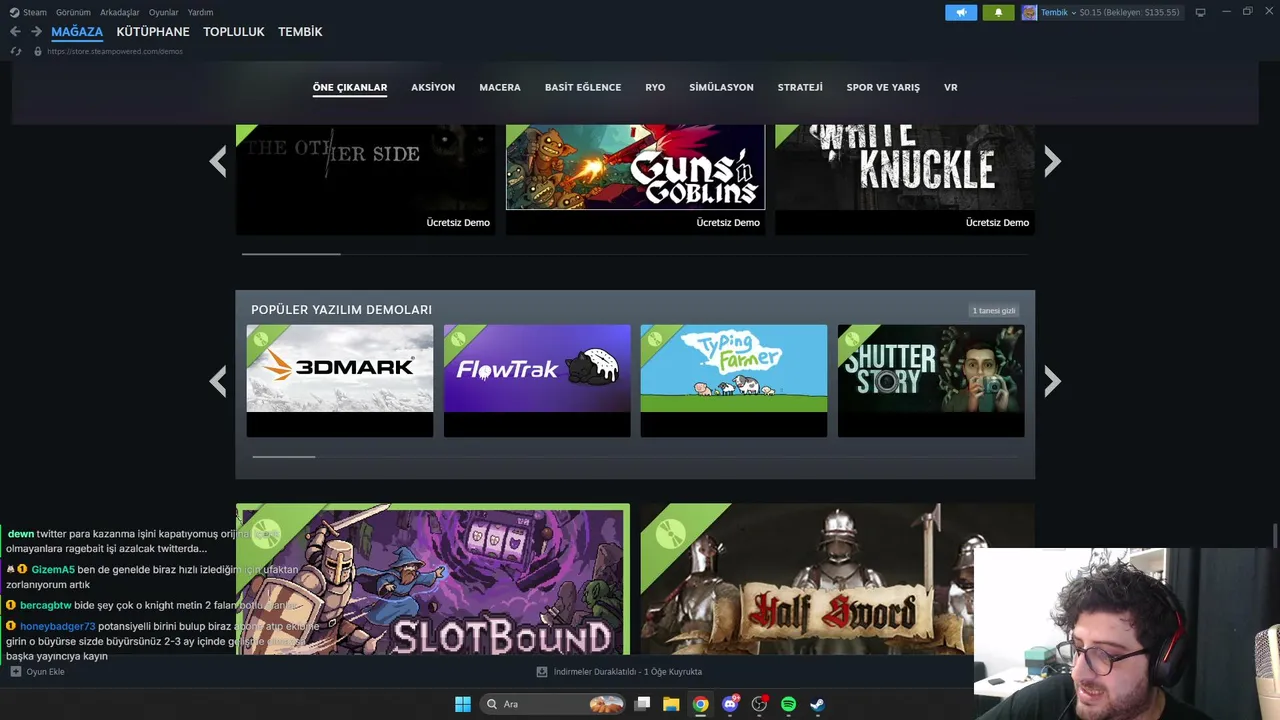Go forward with the Steam forward arrow
Viewport: 1280px width, 720px height.
point(36,32)
